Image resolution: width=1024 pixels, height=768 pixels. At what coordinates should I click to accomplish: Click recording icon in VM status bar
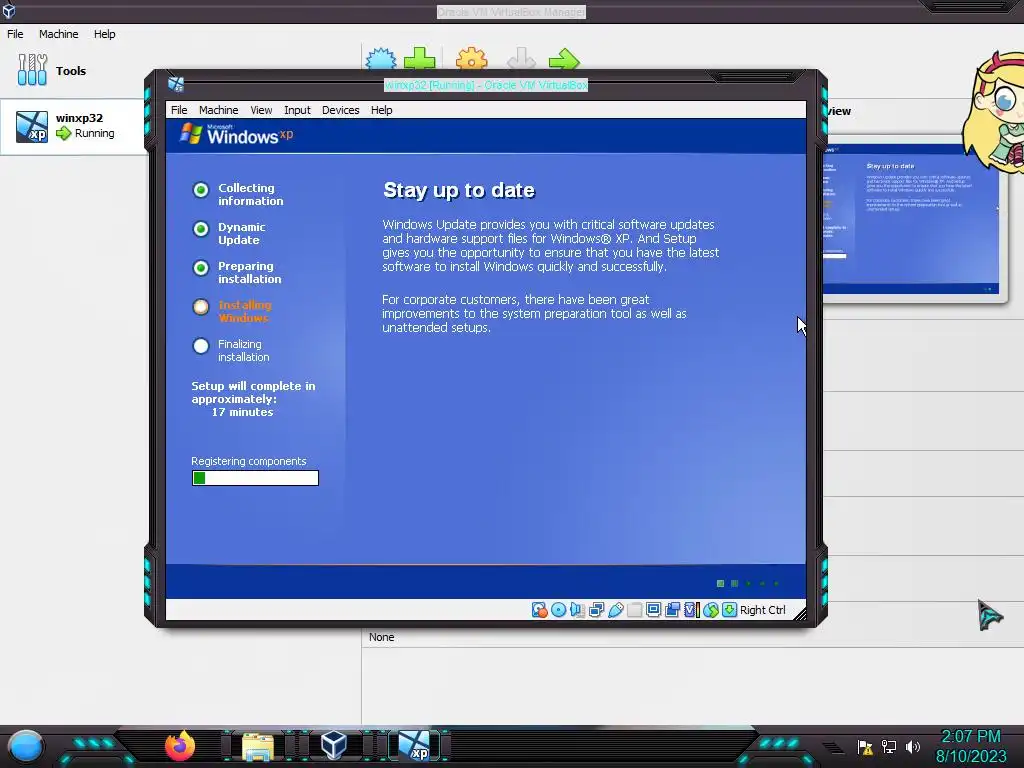pos(672,610)
